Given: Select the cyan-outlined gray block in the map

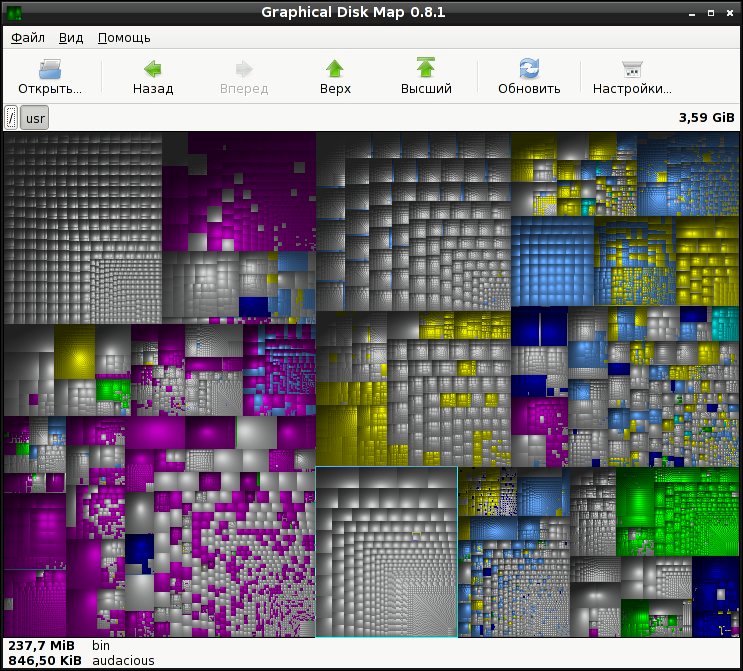Looking at the screenshot, I should (x=386, y=551).
